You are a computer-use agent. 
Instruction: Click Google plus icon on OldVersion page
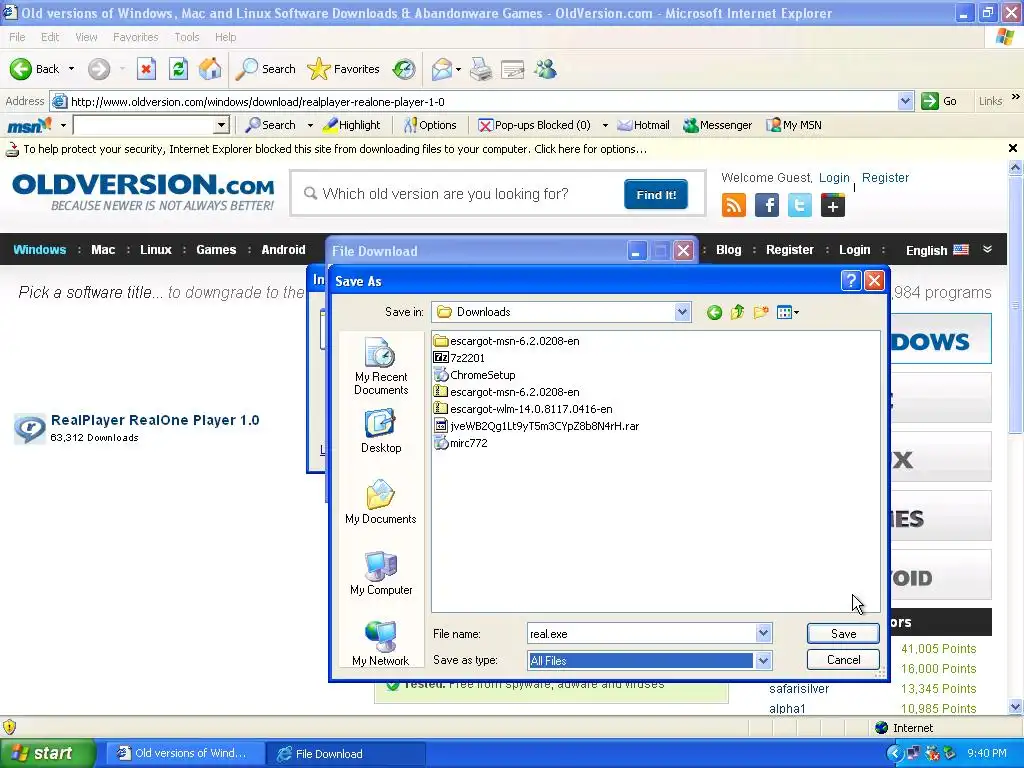coord(833,205)
